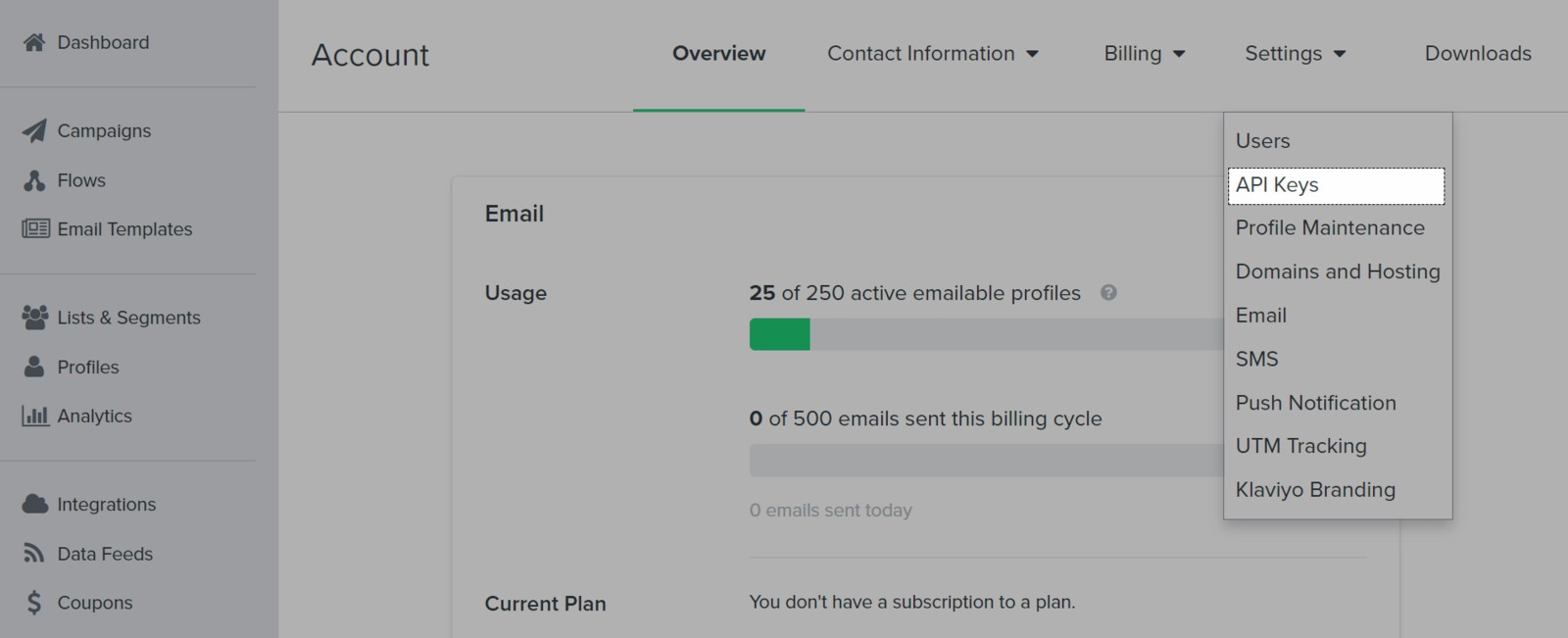Switch to the Overview tab
Screen dimensions: 1568x638
point(718,54)
